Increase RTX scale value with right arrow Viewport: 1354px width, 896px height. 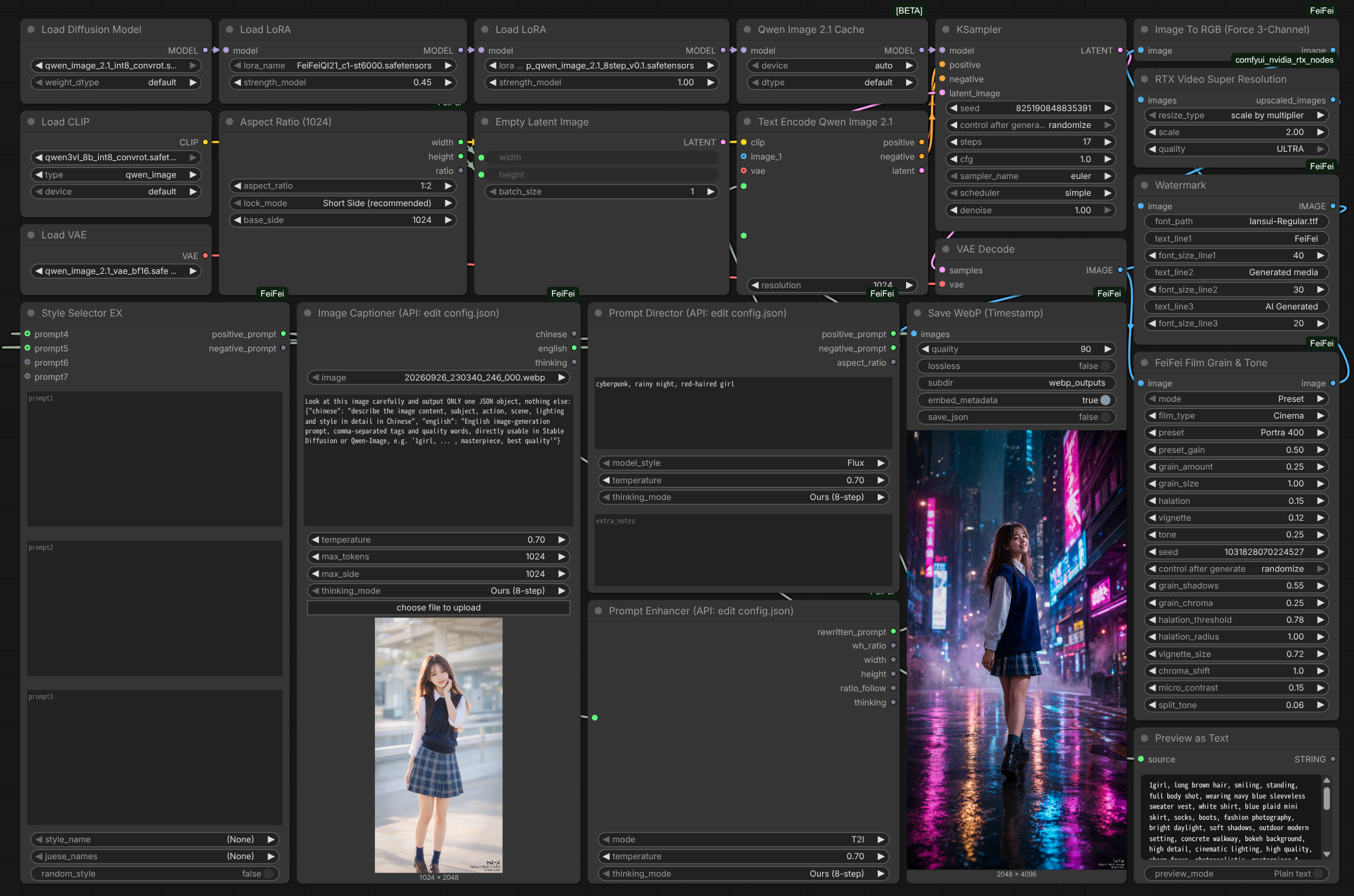[x=1320, y=132]
